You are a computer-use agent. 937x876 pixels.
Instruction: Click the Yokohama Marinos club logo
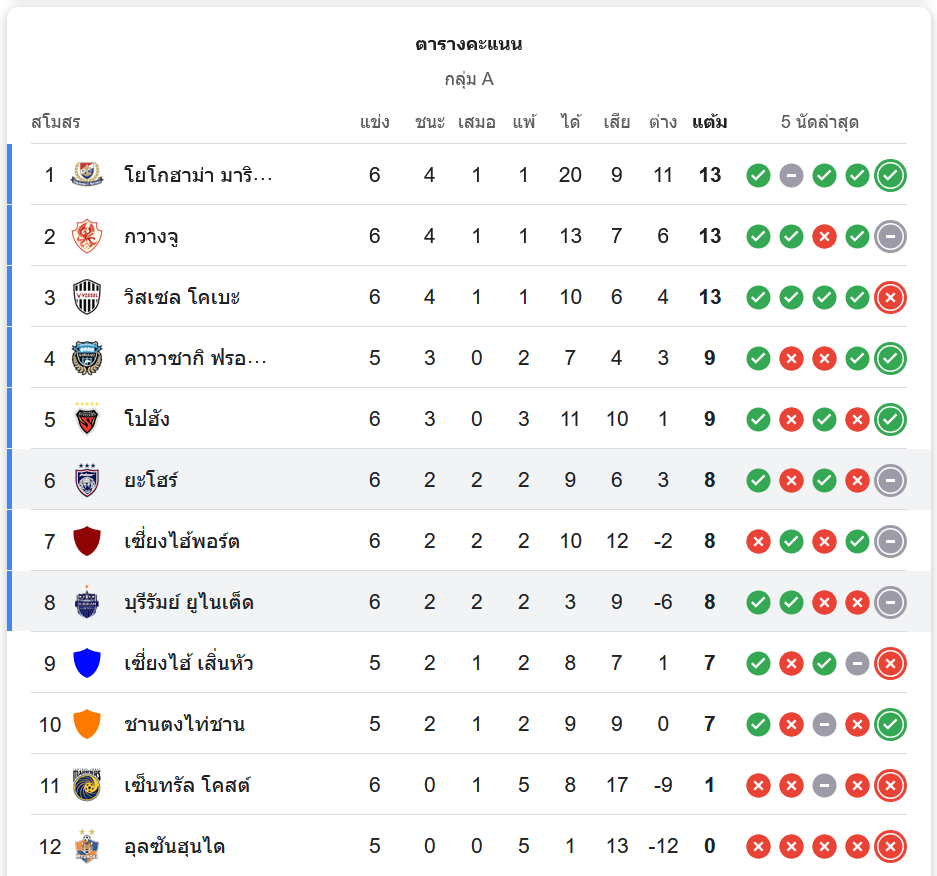(x=87, y=175)
